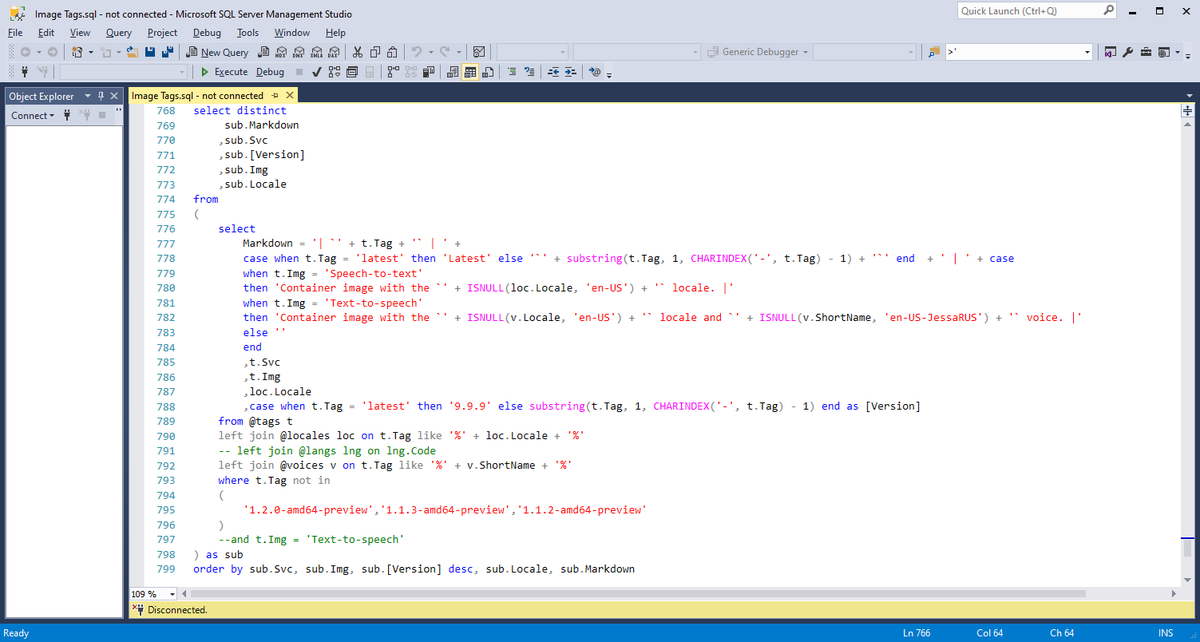Click the New Project icon
Viewport: 1200px width, 642px height.
click(x=77, y=52)
